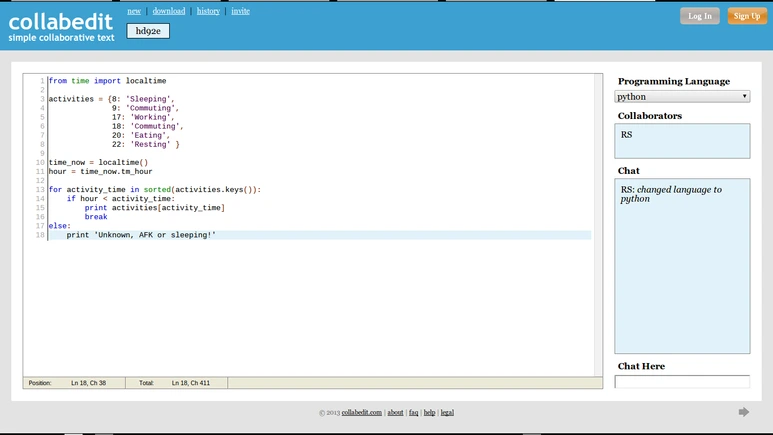
Task: Click the line "22: 'Resting' }"
Action: 145,145
